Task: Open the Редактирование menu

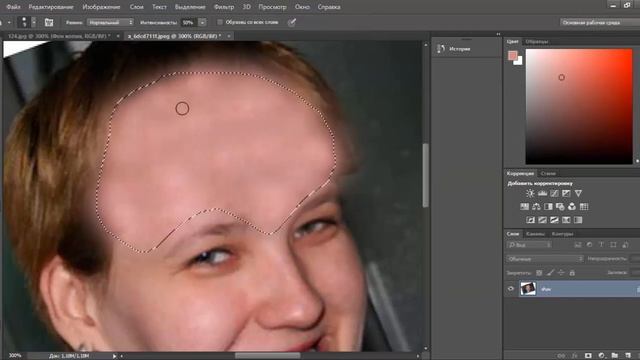Action: 51,7
